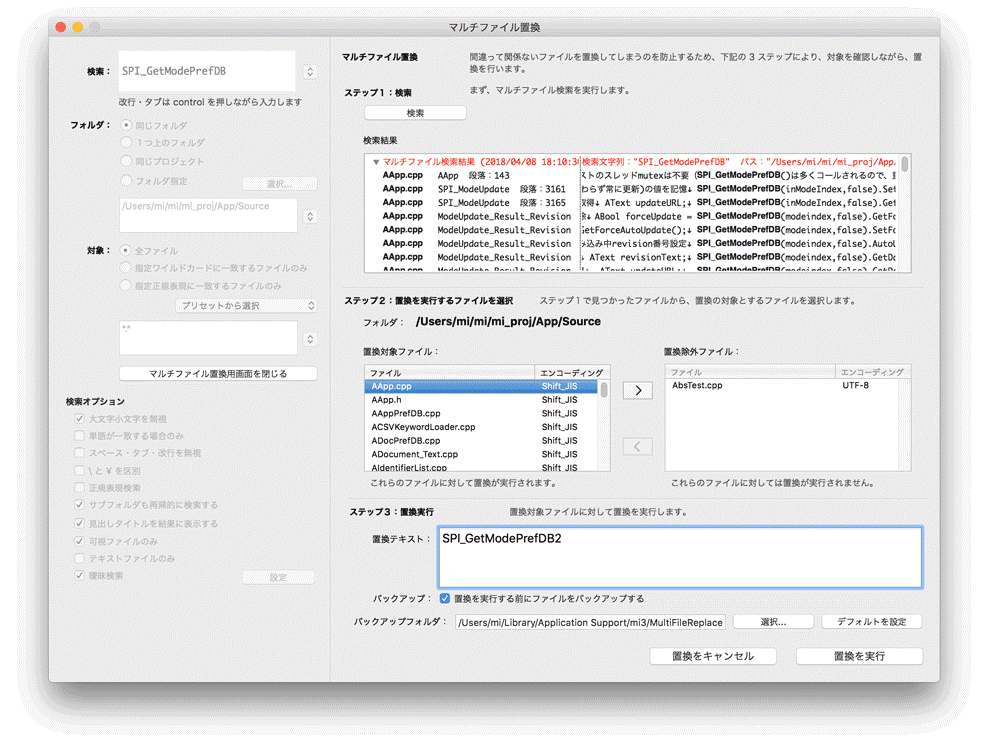Click 選択... next to the backup folder
The width and height of the screenshot is (1000, 751).
click(773, 622)
